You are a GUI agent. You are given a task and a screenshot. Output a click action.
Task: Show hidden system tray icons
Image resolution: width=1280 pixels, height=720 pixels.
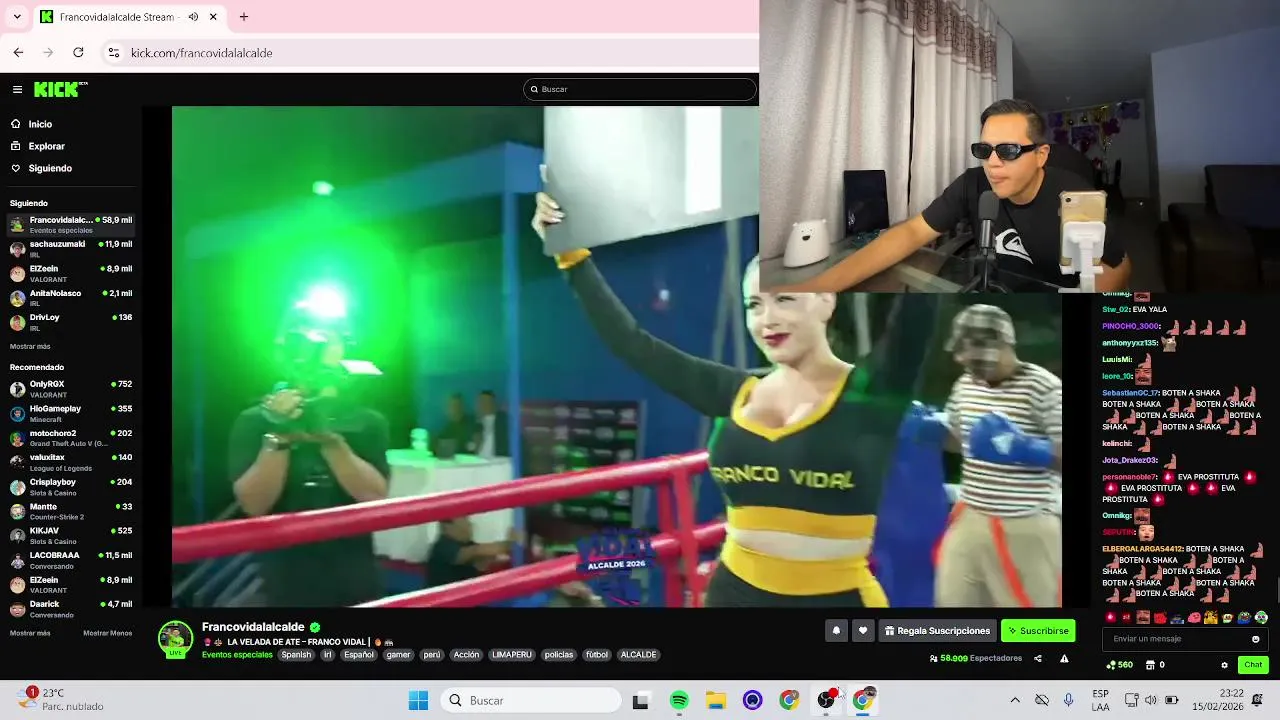[1015, 700]
